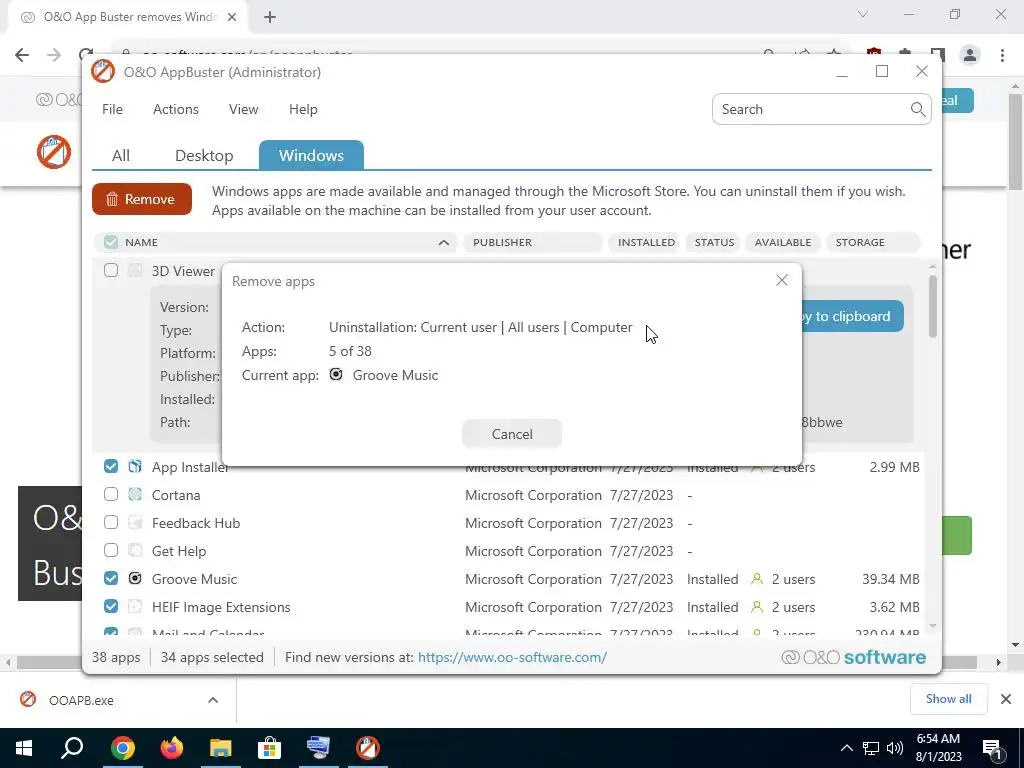This screenshot has width=1024, height=768.
Task: Close the Remove apps dialog
Action: point(782,280)
